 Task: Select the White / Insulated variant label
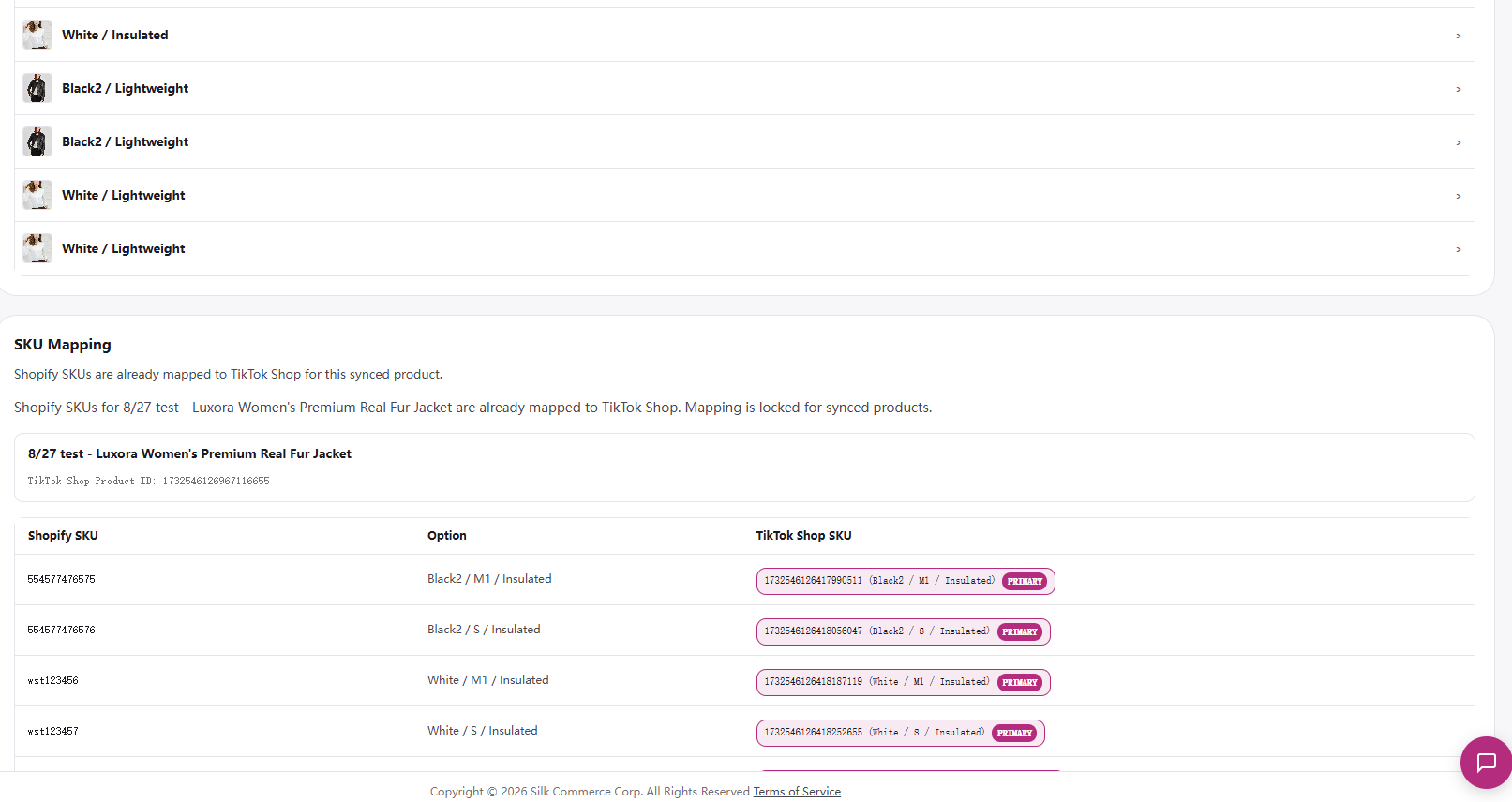click(115, 35)
